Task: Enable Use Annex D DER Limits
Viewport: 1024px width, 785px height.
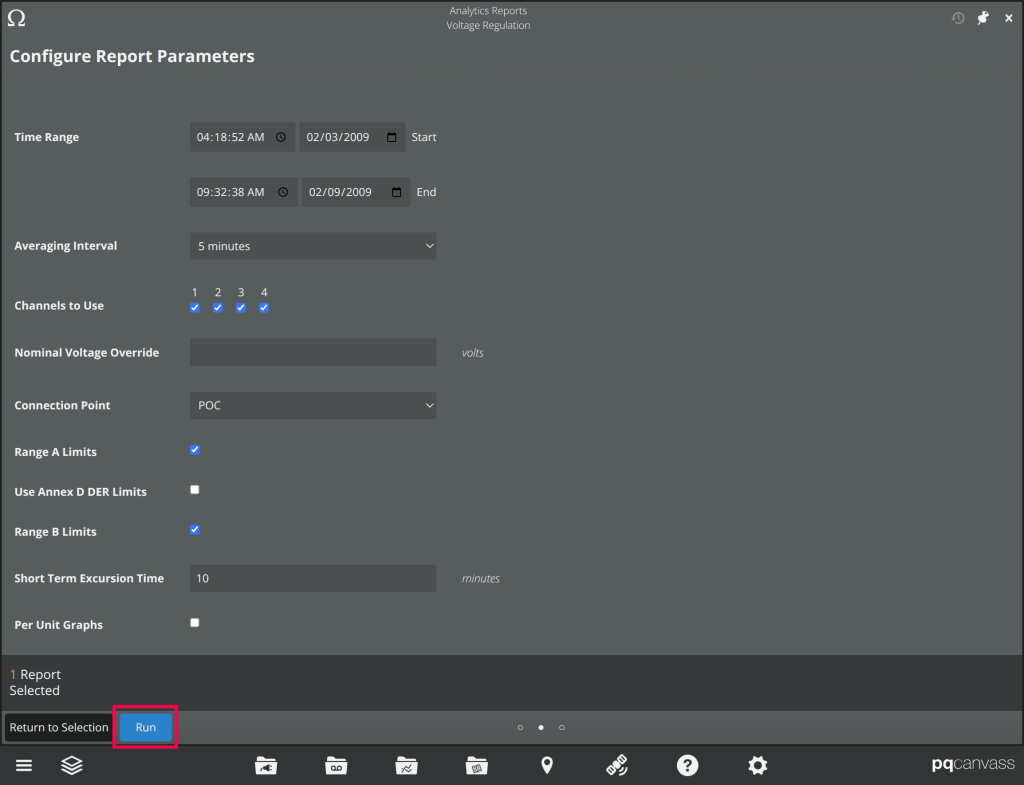Action: click(x=195, y=490)
